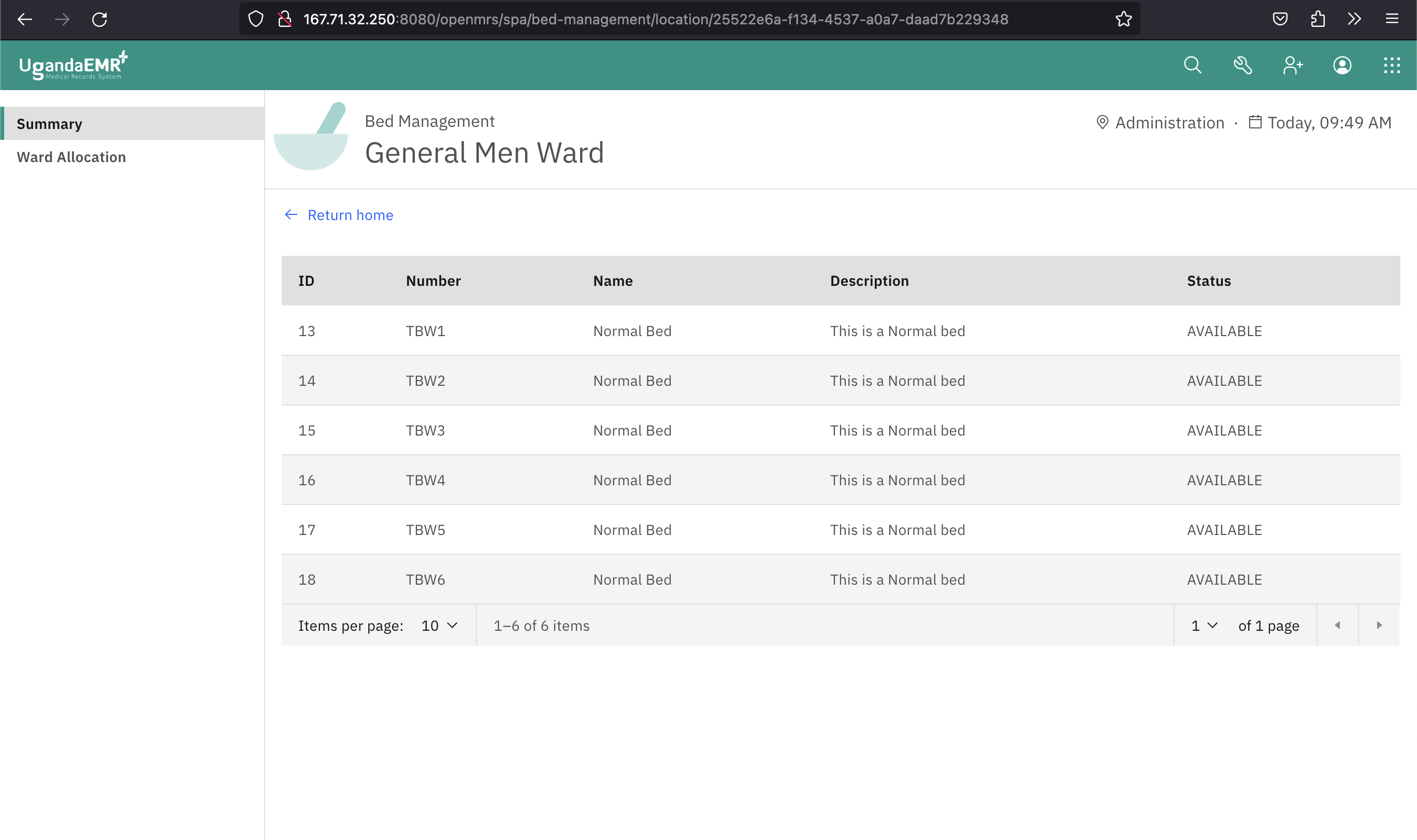Click the calendar icon beside Today
1417x840 pixels.
click(x=1255, y=122)
